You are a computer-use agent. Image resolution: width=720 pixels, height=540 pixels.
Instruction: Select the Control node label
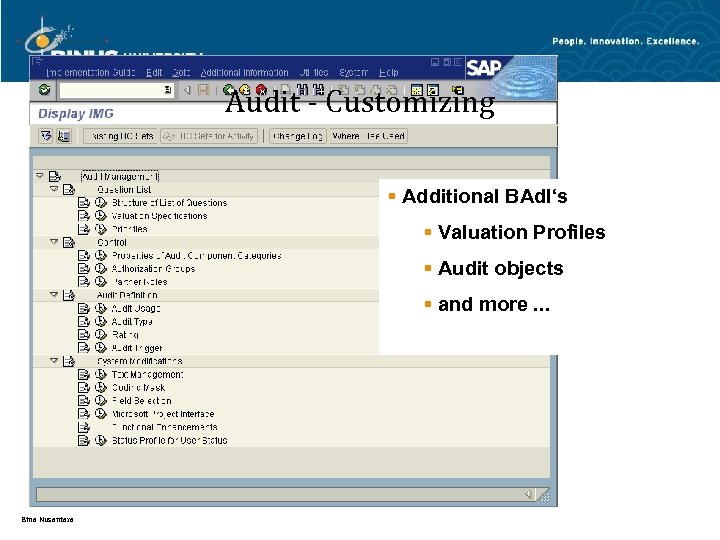[112, 242]
